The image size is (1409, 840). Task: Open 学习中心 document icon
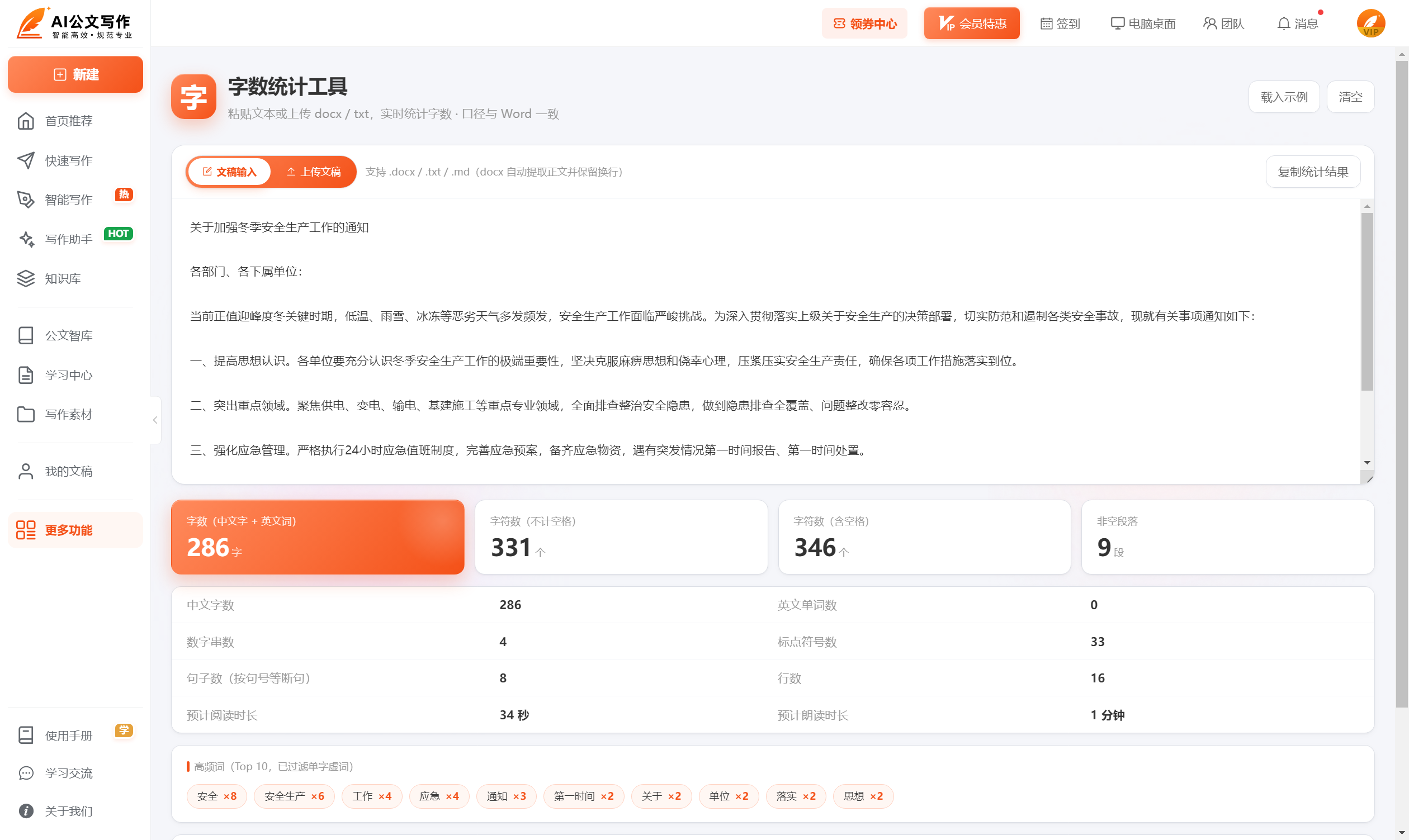tap(26, 375)
